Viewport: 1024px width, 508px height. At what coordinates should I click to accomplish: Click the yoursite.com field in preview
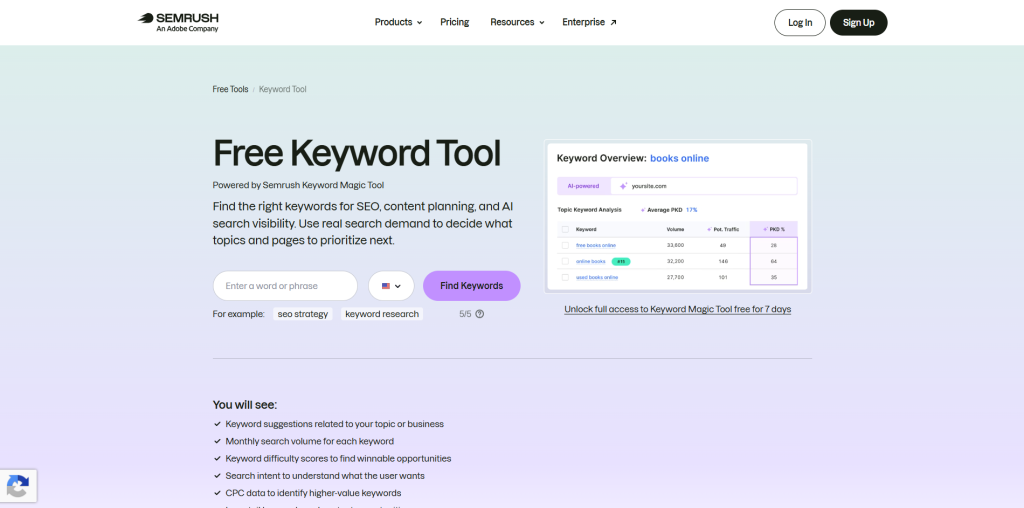pos(704,186)
